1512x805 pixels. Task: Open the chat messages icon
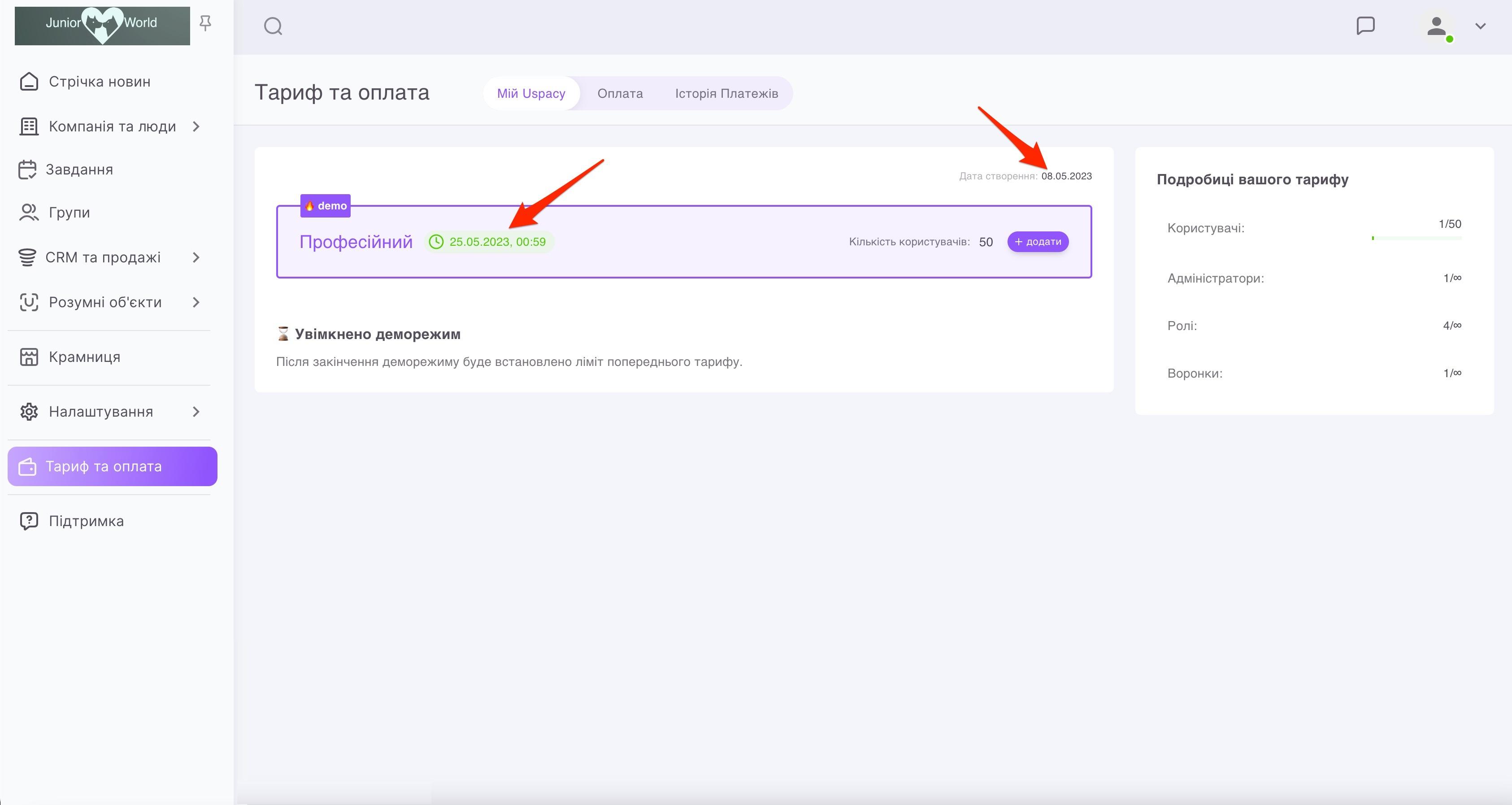tap(1365, 26)
